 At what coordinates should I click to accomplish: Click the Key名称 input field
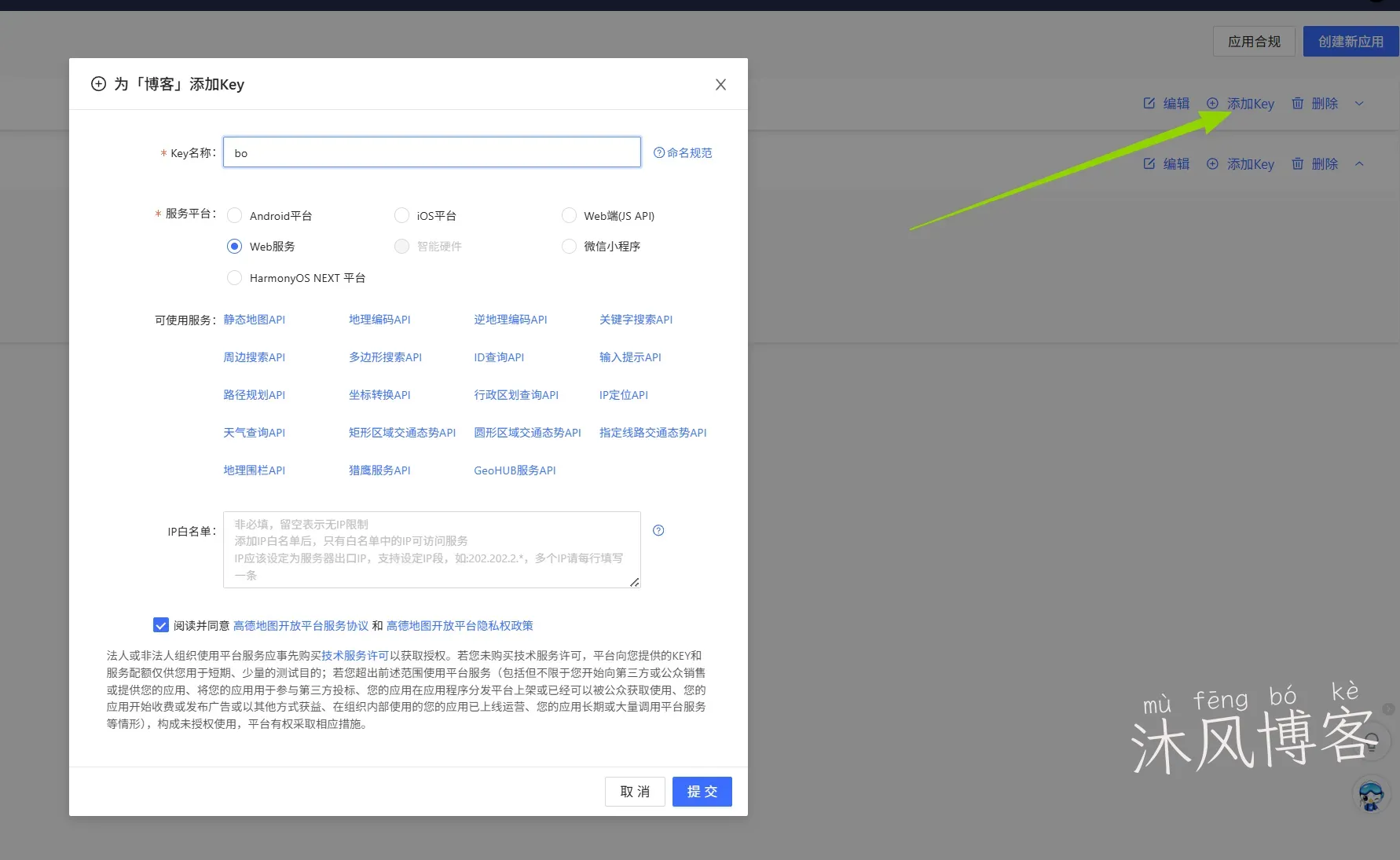point(431,152)
